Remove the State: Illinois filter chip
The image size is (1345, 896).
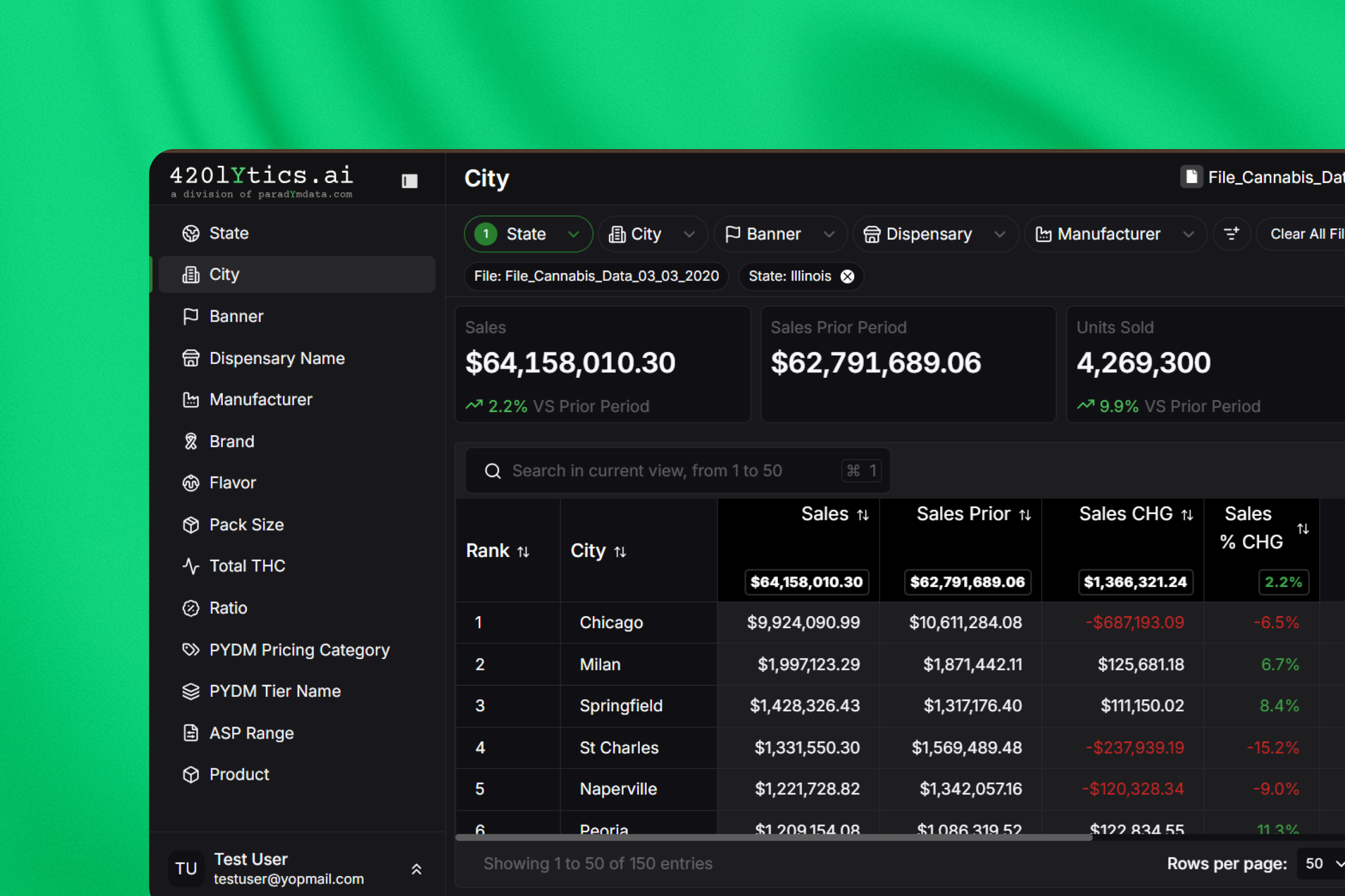pos(847,277)
